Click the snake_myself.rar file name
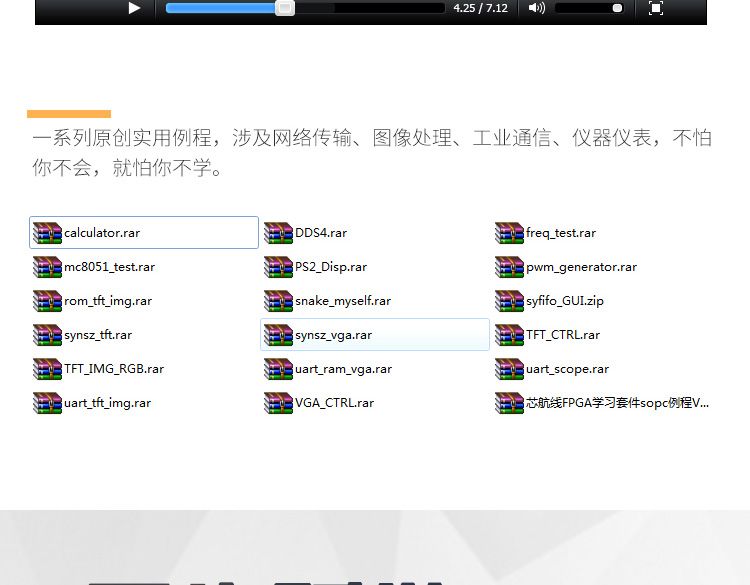750x585 pixels. click(x=343, y=301)
